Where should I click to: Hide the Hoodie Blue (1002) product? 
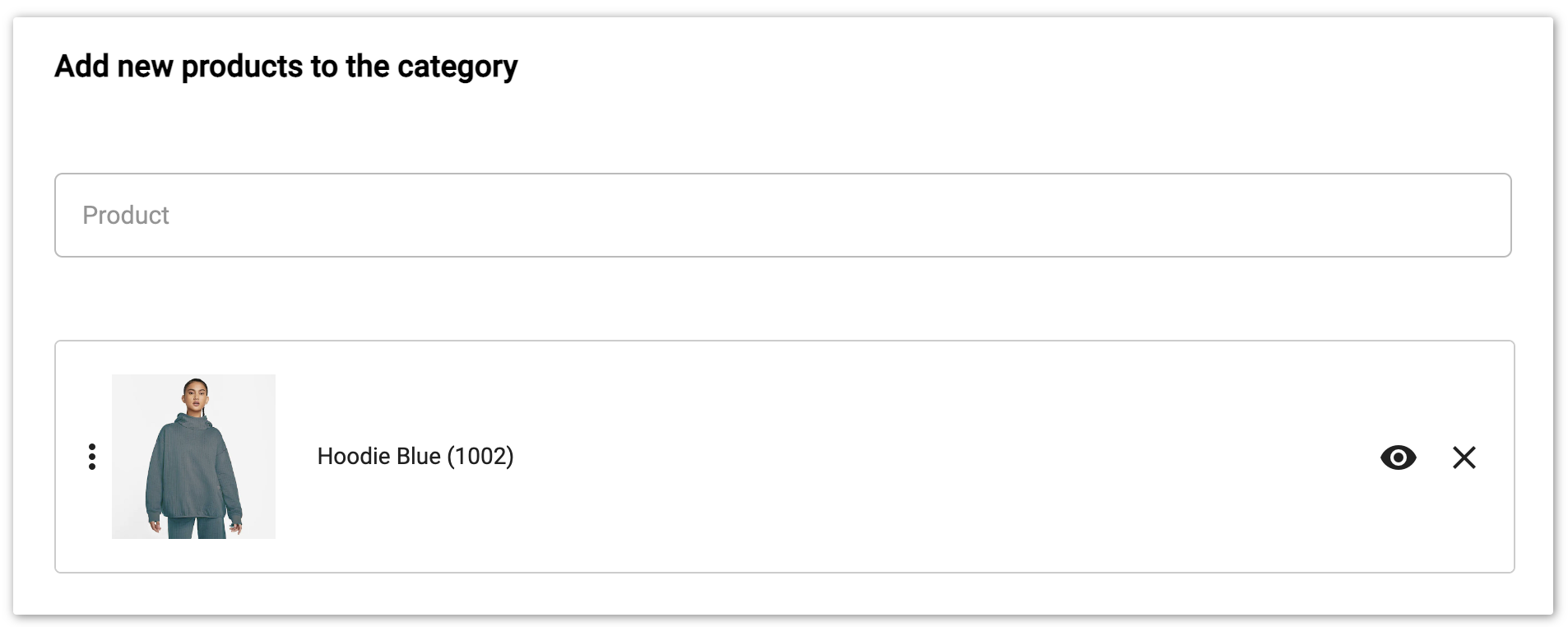pyautogui.click(x=1398, y=457)
